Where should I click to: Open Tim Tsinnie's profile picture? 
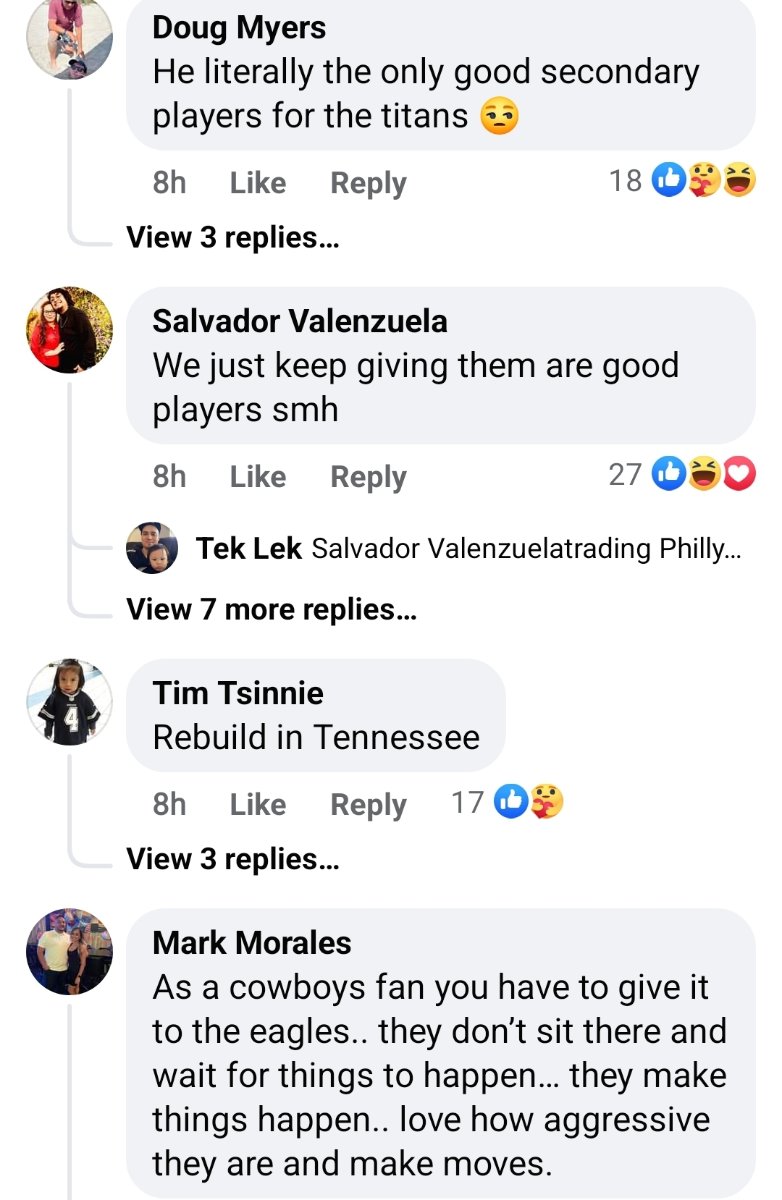tap(69, 701)
